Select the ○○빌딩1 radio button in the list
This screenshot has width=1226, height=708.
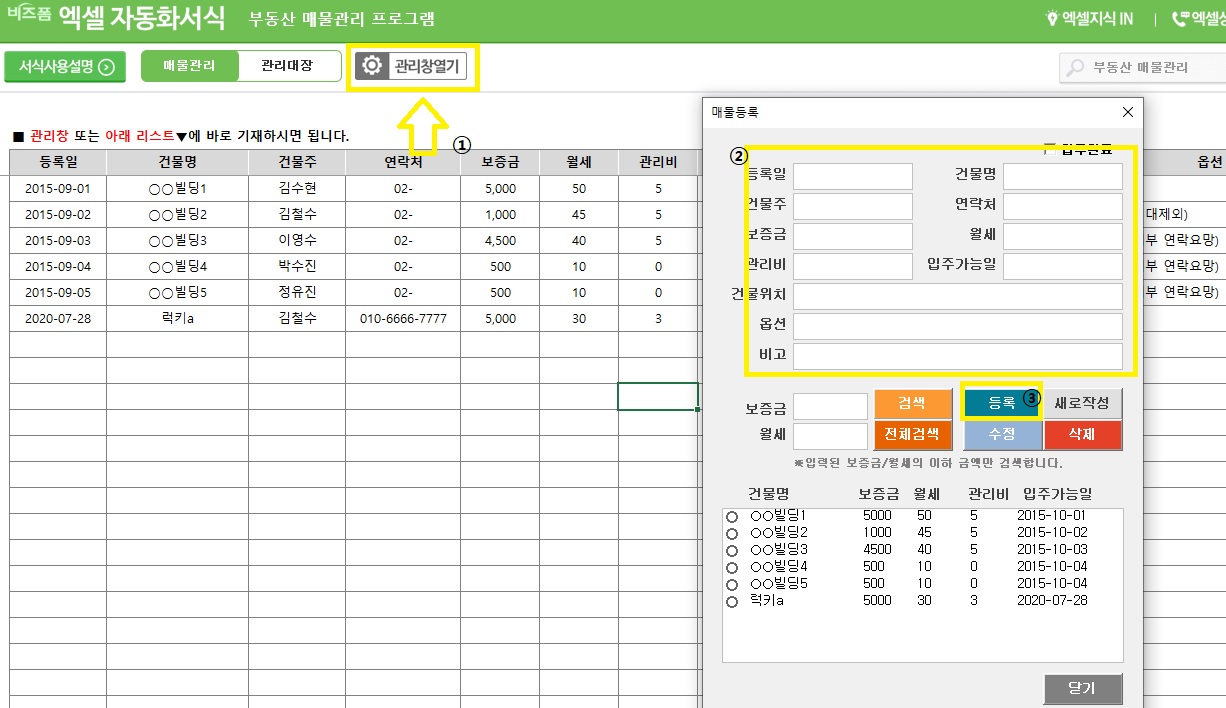pos(732,517)
